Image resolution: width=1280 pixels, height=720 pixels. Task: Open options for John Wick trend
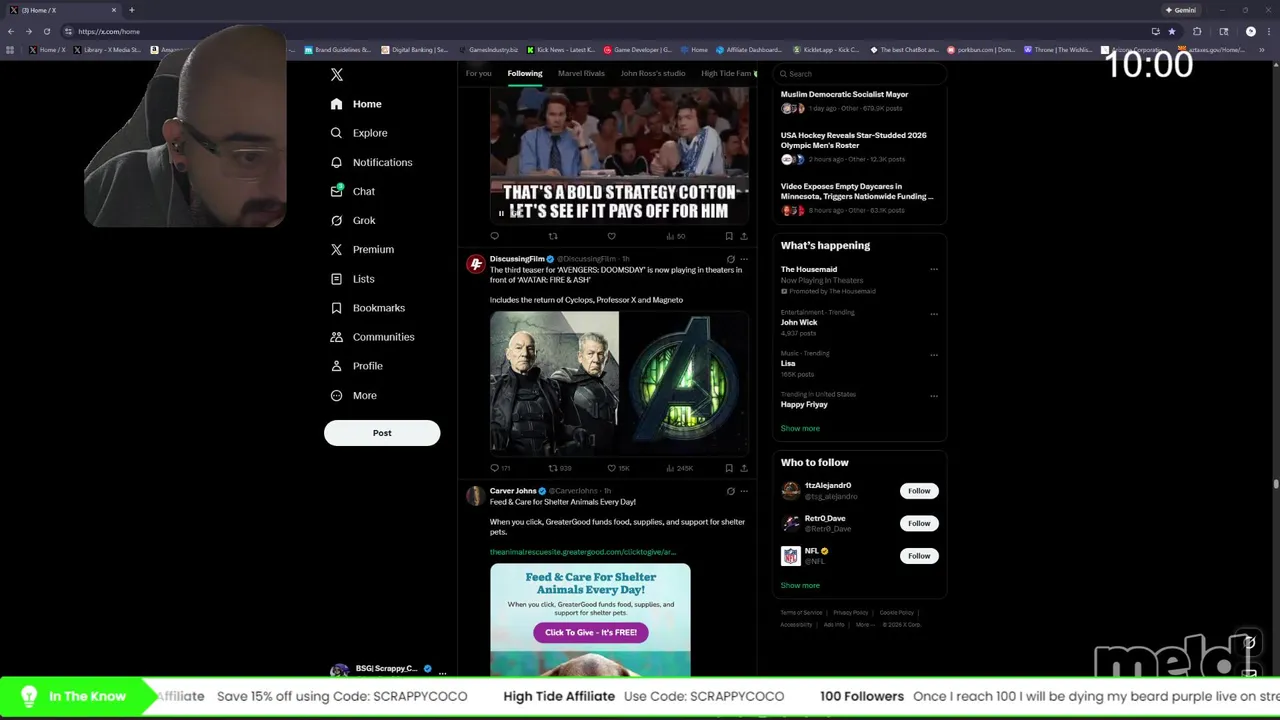tap(934, 313)
